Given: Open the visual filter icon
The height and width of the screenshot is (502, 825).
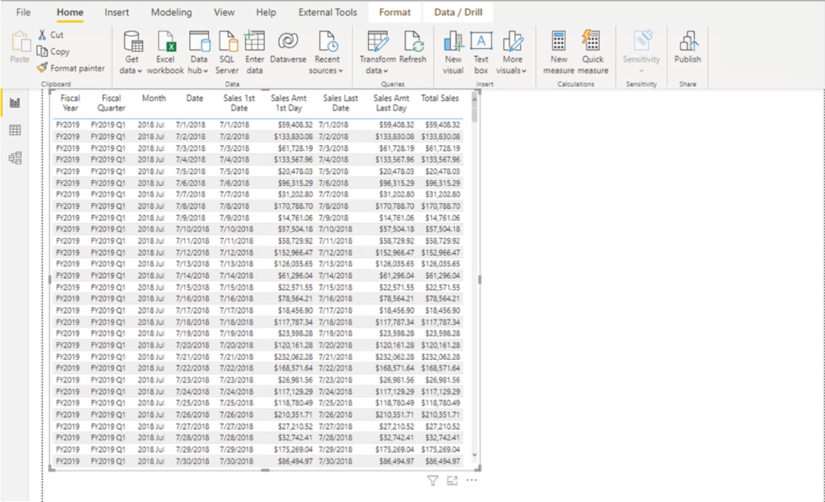Looking at the screenshot, I should (x=432, y=481).
